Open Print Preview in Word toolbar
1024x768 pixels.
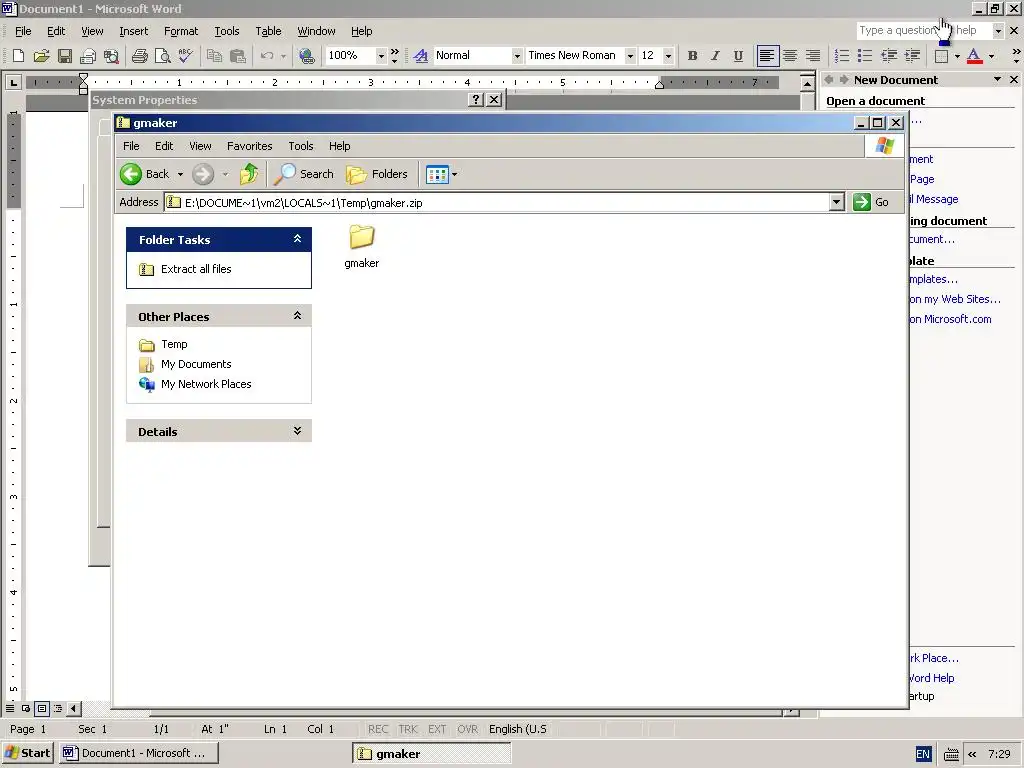(162, 56)
